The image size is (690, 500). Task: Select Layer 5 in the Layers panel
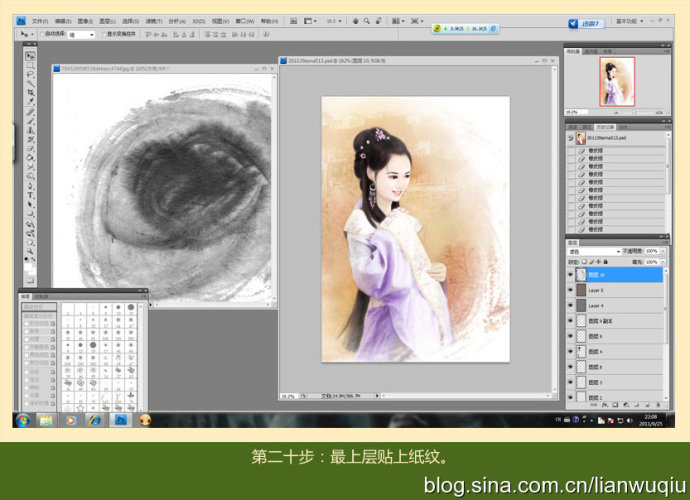[620, 290]
